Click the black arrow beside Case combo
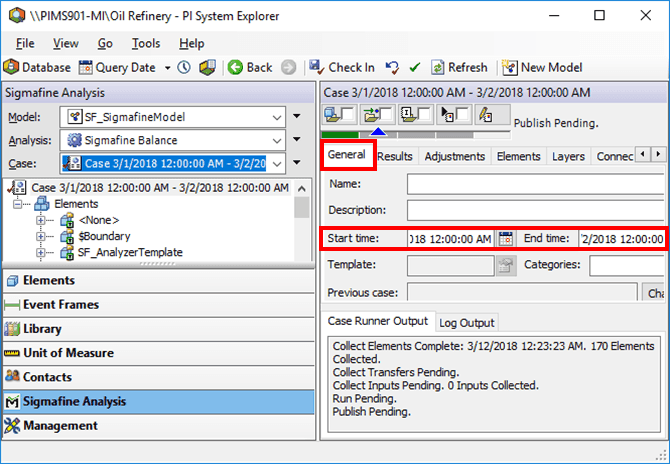The height and width of the screenshot is (464, 670). tap(297, 162)
